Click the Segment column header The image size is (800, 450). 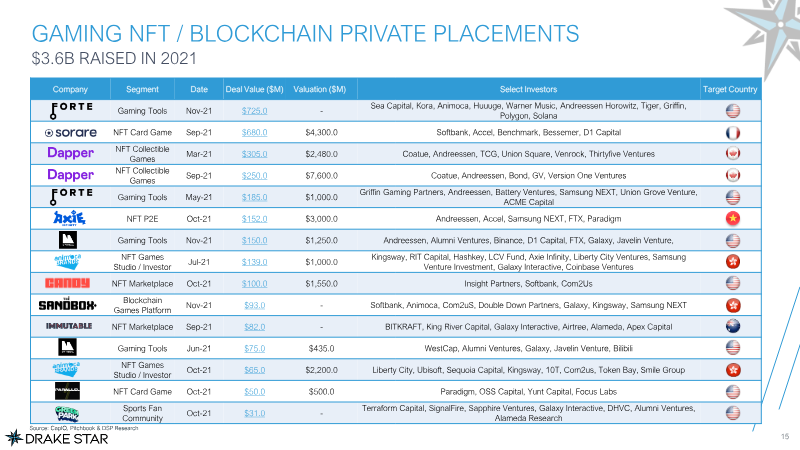[142, 89]
